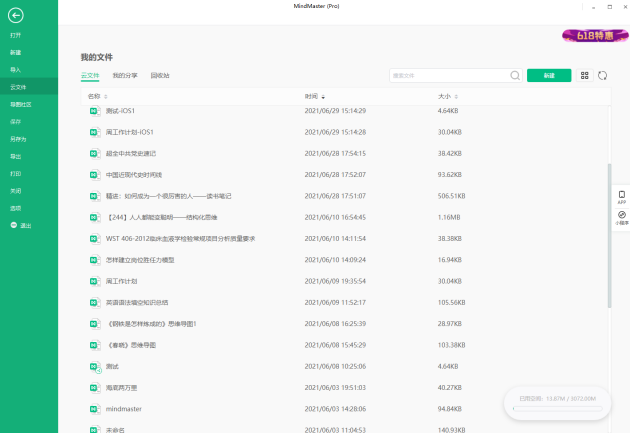Click file icon of mindmaster row
This screenshot has width=630, height=433.
94,409
